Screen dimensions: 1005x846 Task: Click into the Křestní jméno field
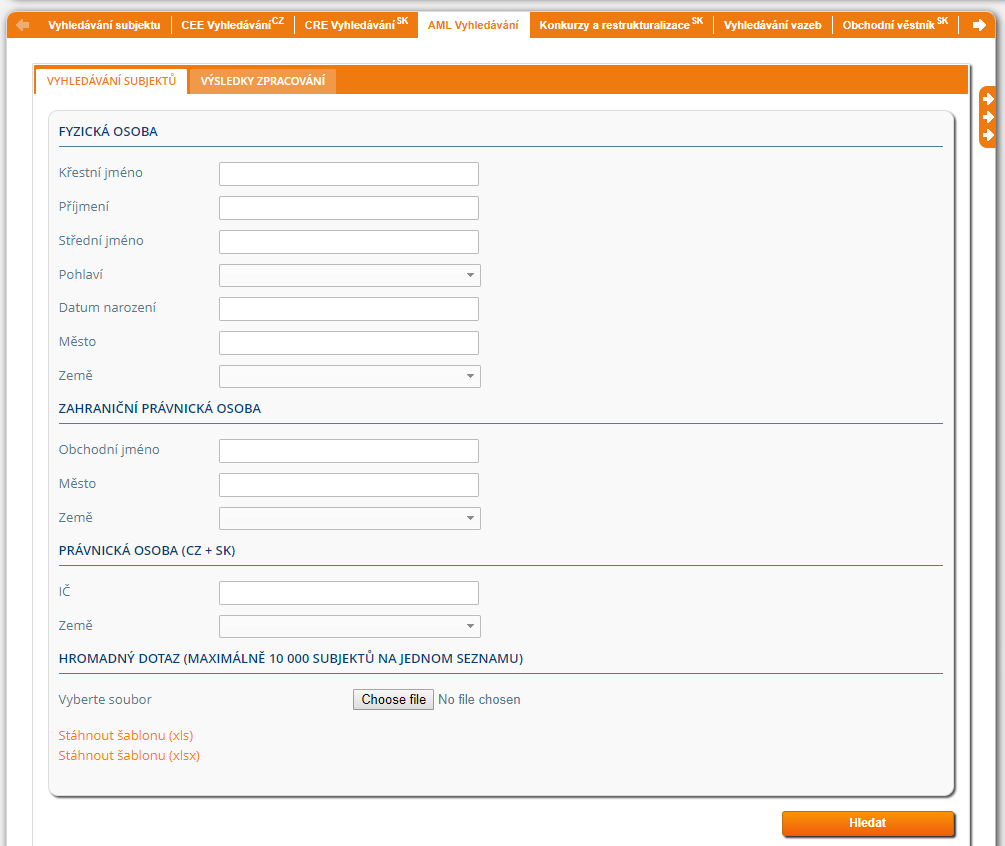pos(349,174)
